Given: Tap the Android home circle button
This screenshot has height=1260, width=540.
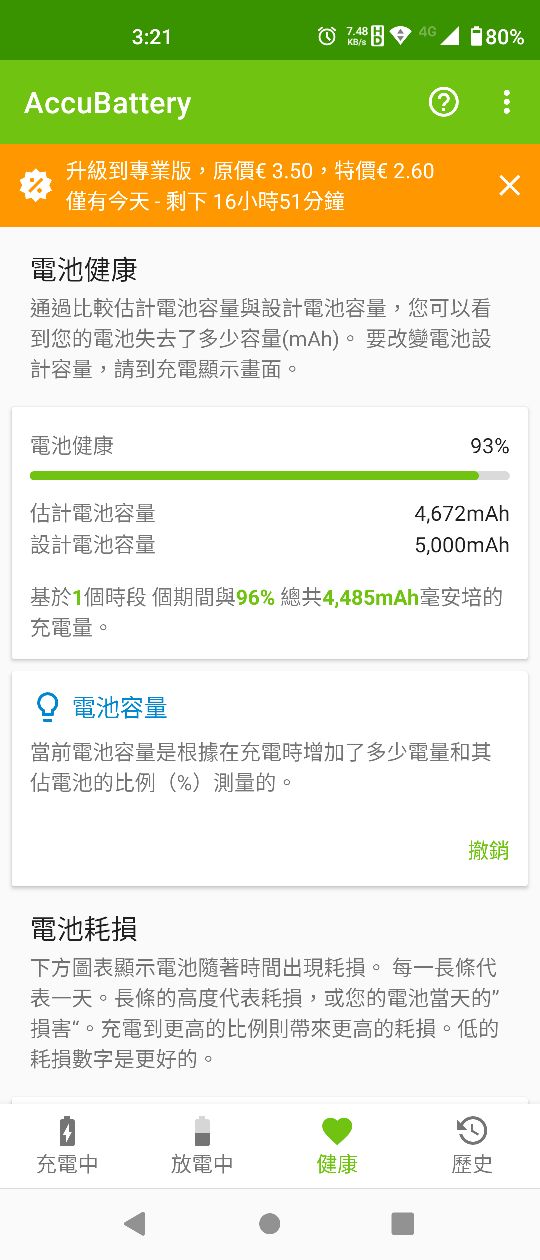Looking at the screenshot, I should coord(270,1223).
